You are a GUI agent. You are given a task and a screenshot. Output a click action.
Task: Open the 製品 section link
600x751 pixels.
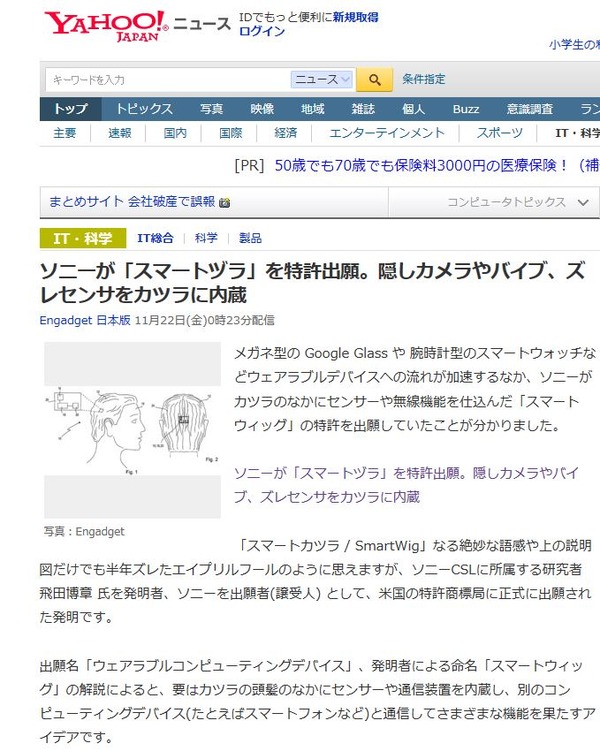[x=250, y=238]
